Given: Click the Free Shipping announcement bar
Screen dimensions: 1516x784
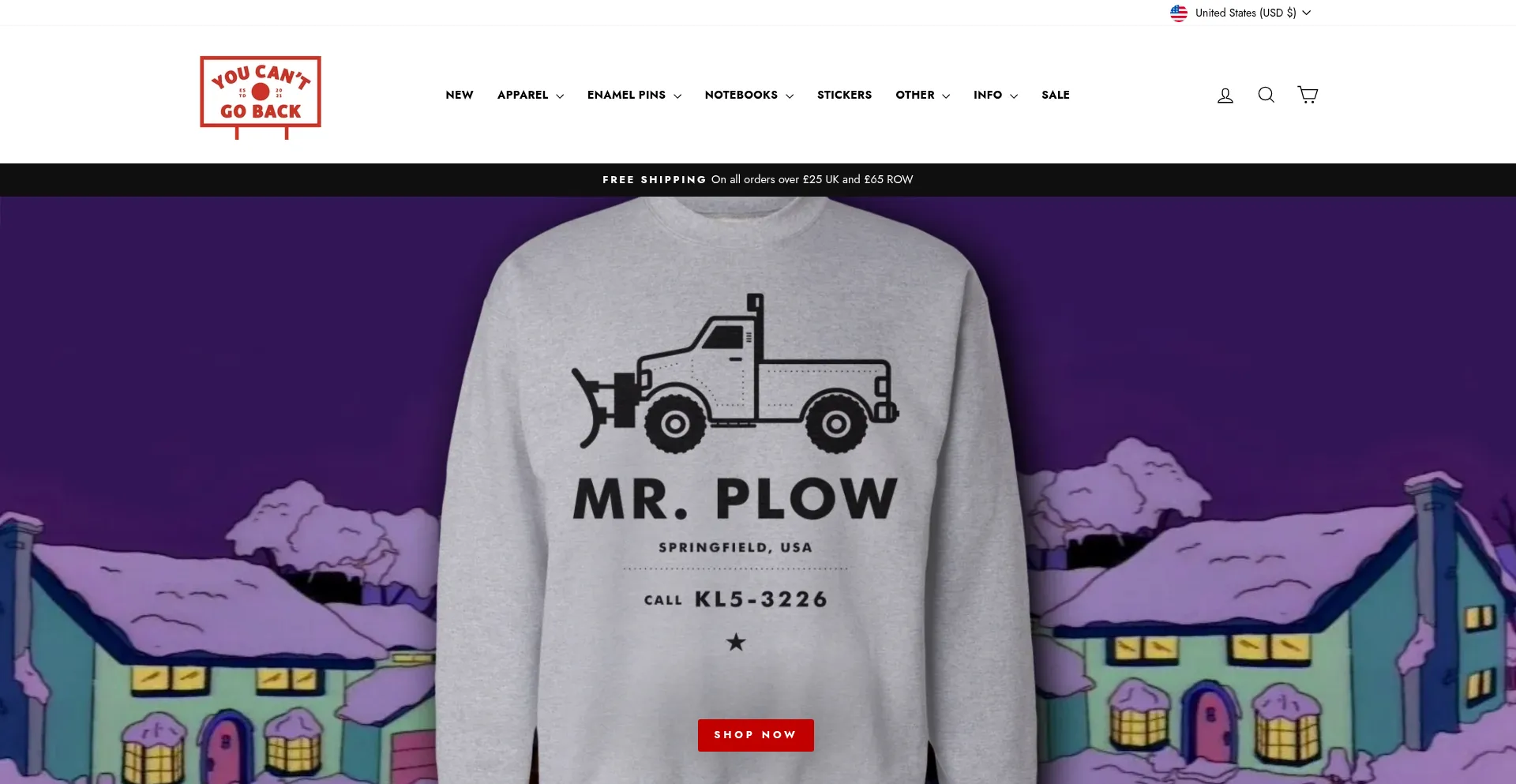Looking at the screenshot, I should tap(758, 180).
